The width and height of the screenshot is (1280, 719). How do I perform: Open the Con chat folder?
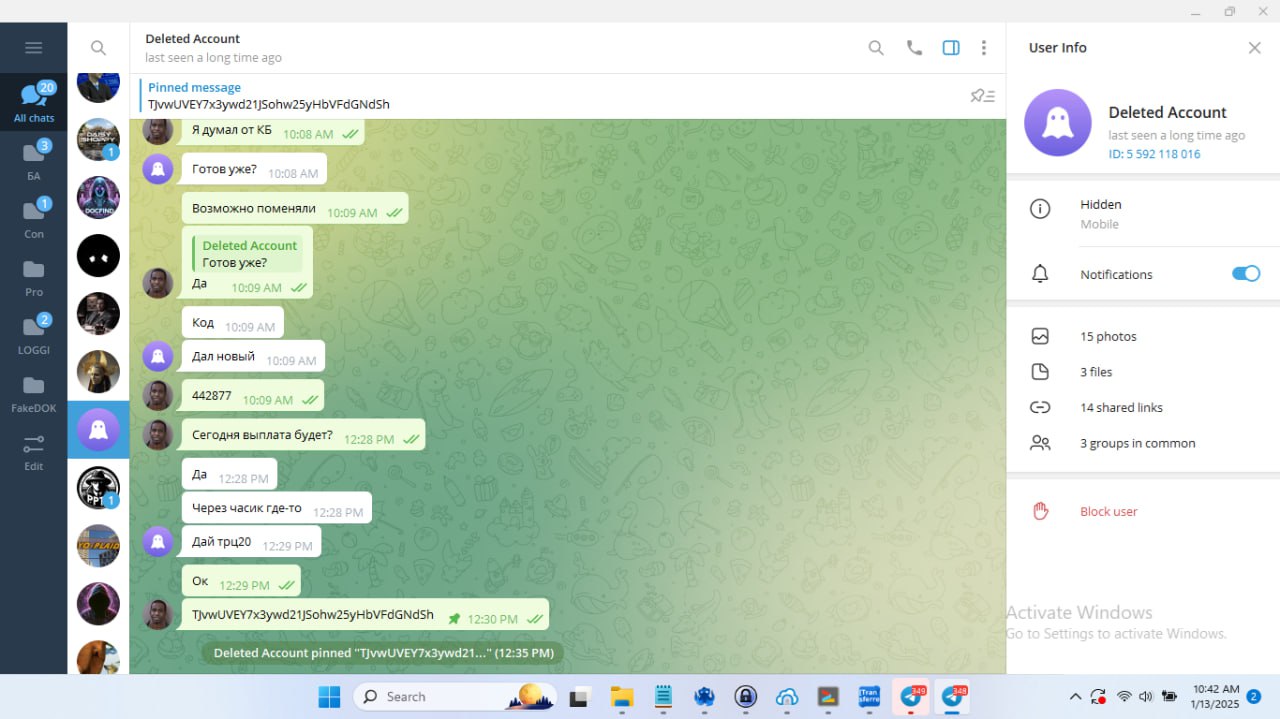34,218
